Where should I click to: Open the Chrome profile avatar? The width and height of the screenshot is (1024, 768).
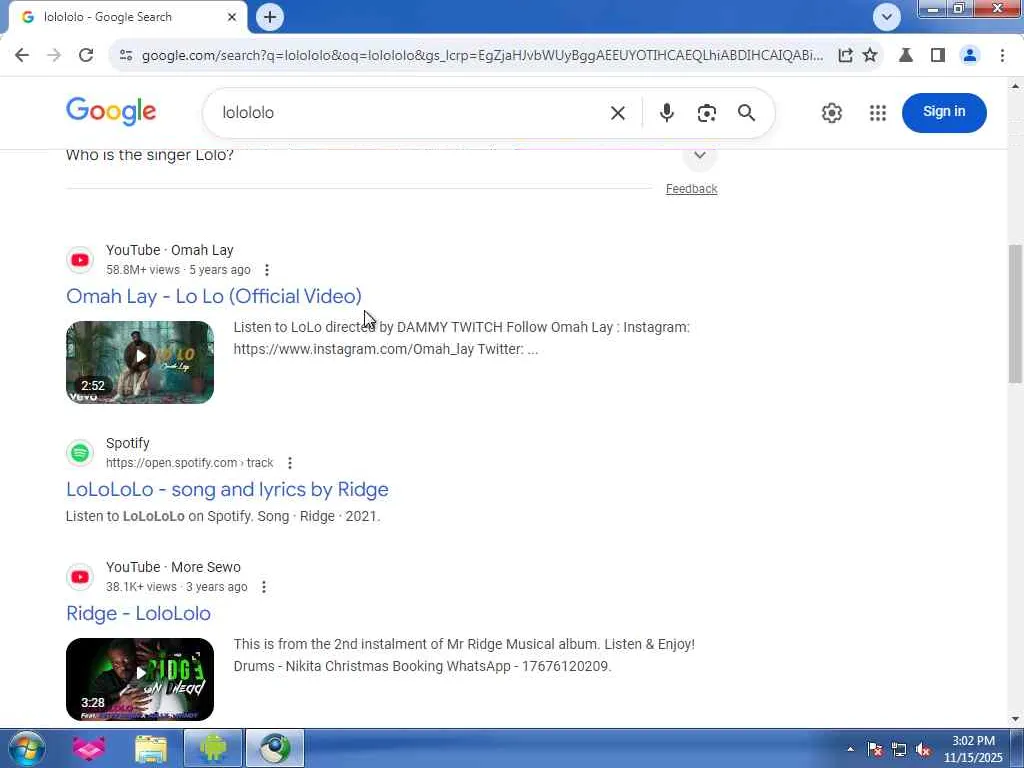970,56
